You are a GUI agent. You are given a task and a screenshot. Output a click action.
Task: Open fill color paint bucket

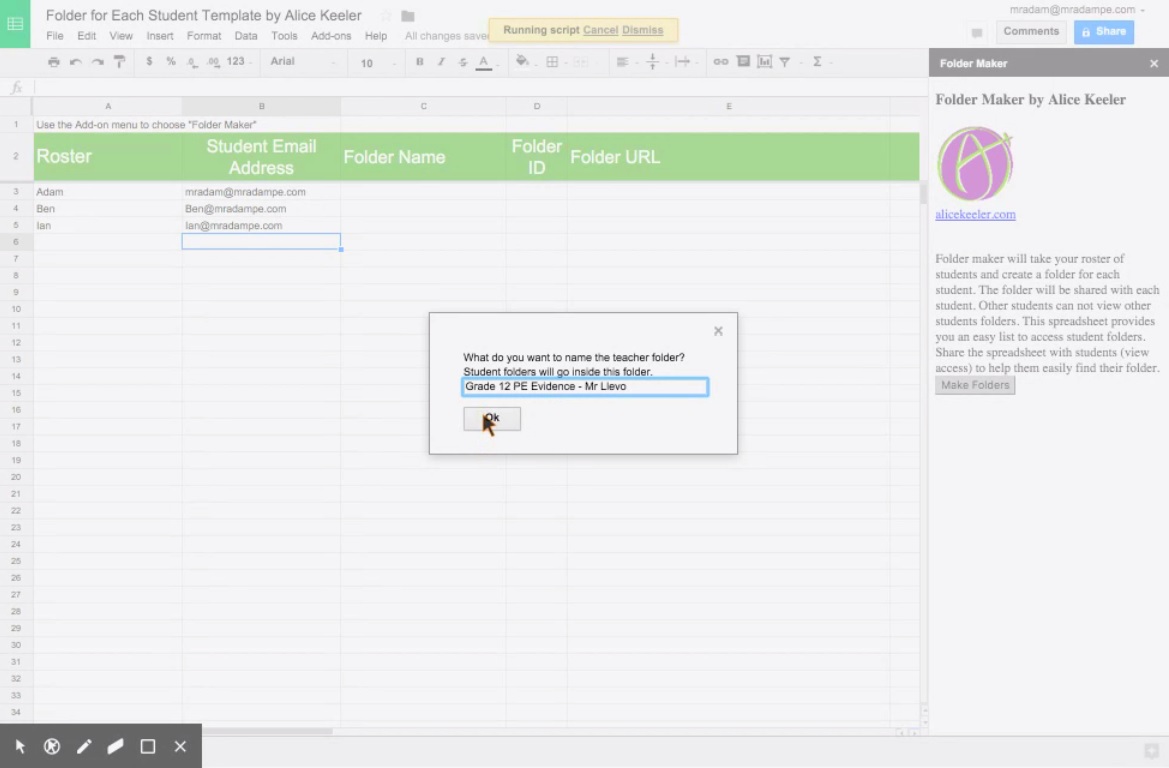(x=523, y=62)
